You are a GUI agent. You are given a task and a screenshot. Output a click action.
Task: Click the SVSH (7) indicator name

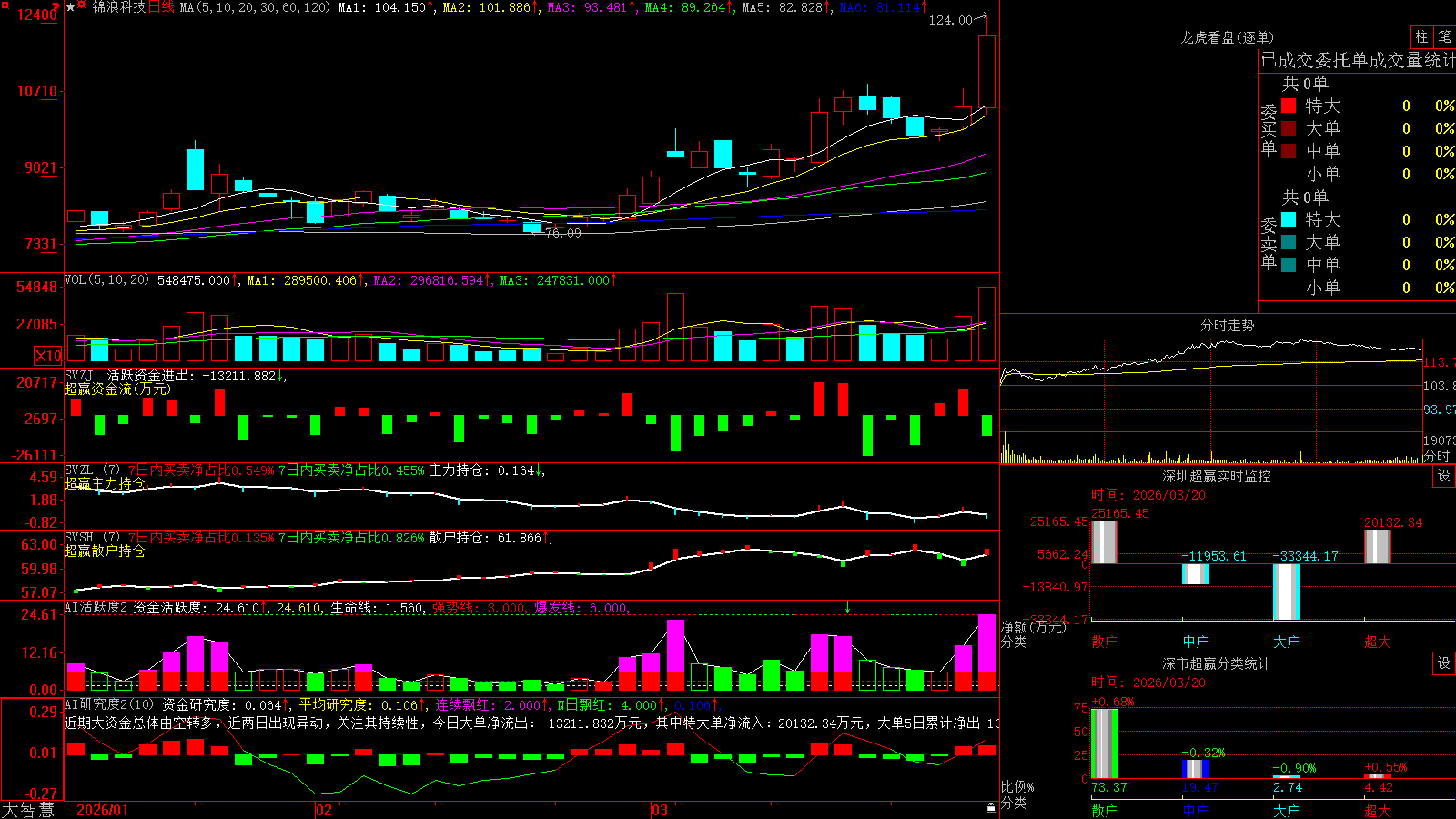(92, 538)
